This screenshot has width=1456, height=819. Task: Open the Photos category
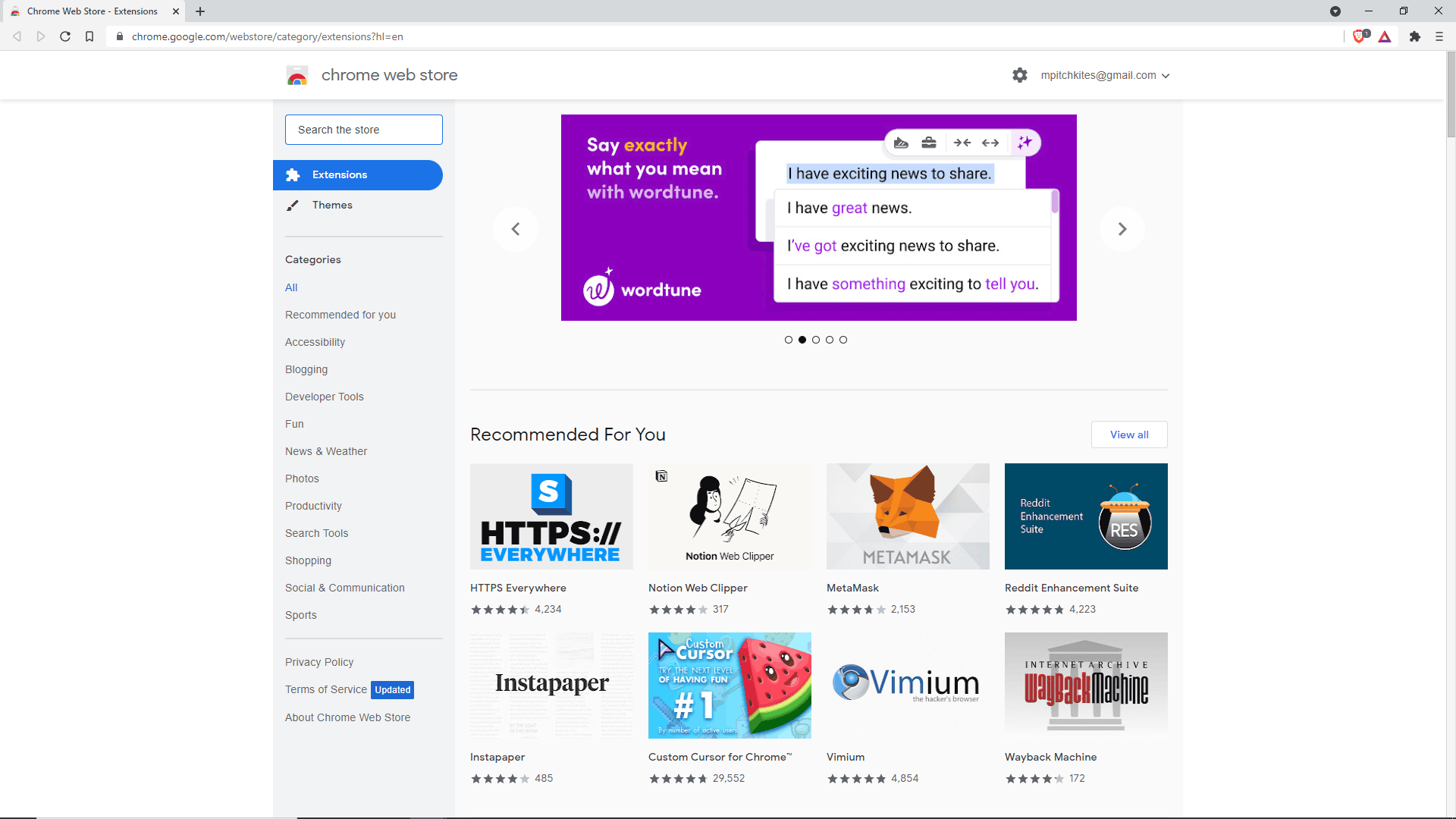coord(302,479)
